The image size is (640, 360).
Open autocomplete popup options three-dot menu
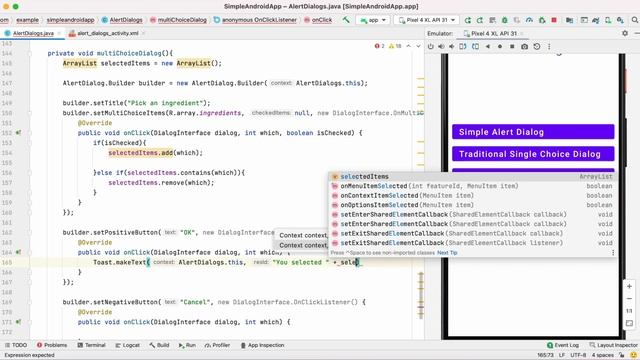click(x=613, y=253)
